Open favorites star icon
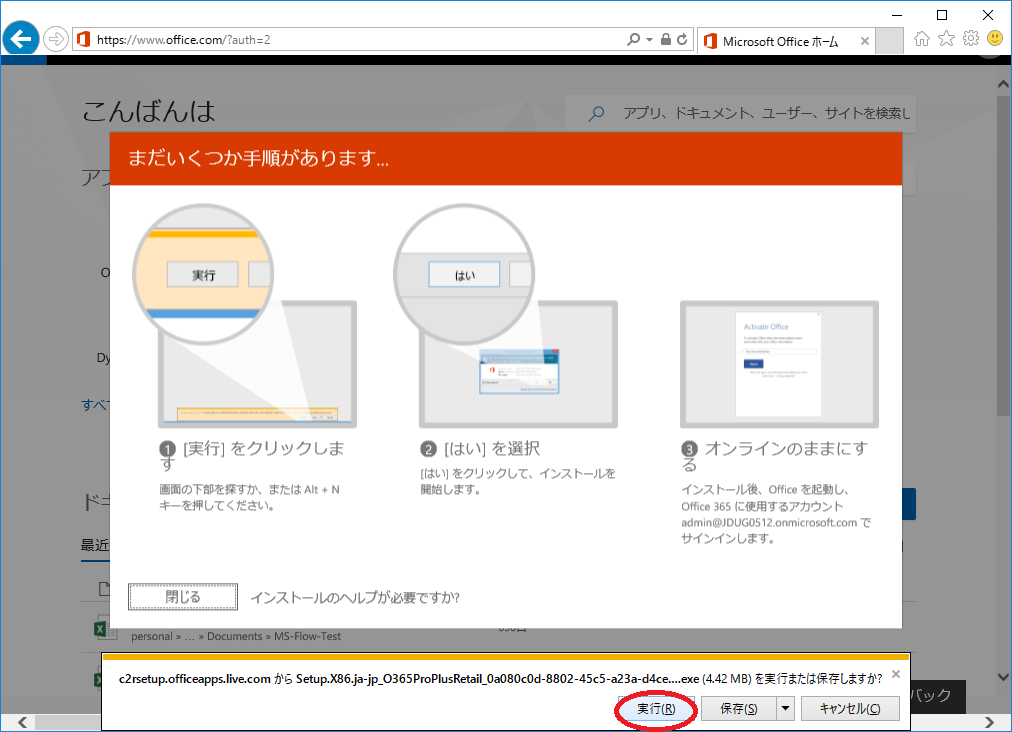This screenshot has height=732, width=1012. [946, 39]
